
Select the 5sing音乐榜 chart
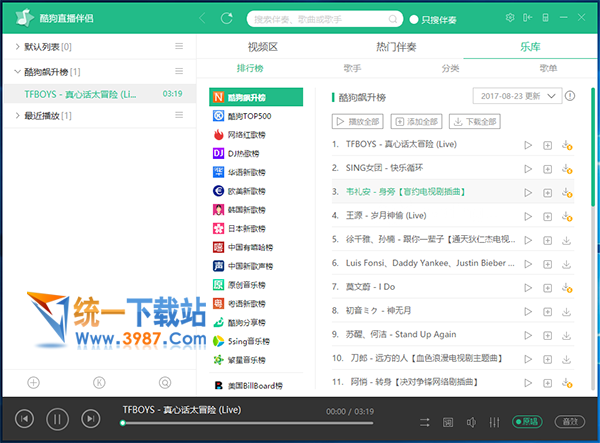[256, 341]
